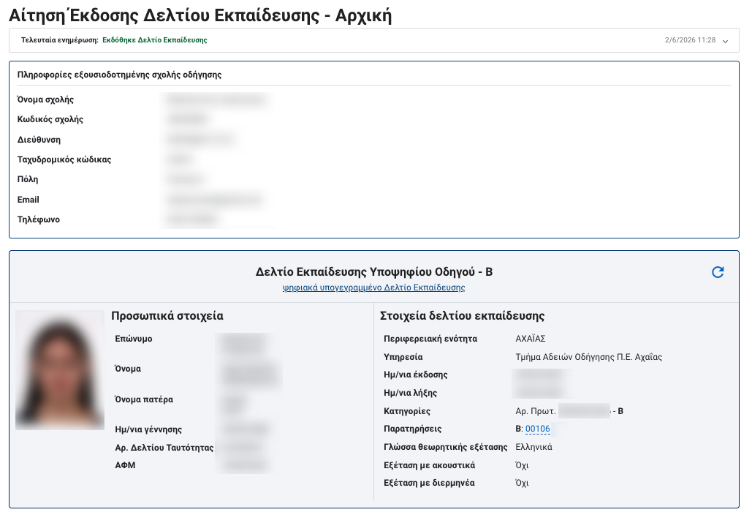Click the Κωδικός σχολής label
The width and height of the screenshot is (753, 515).
tap(50, 119)
